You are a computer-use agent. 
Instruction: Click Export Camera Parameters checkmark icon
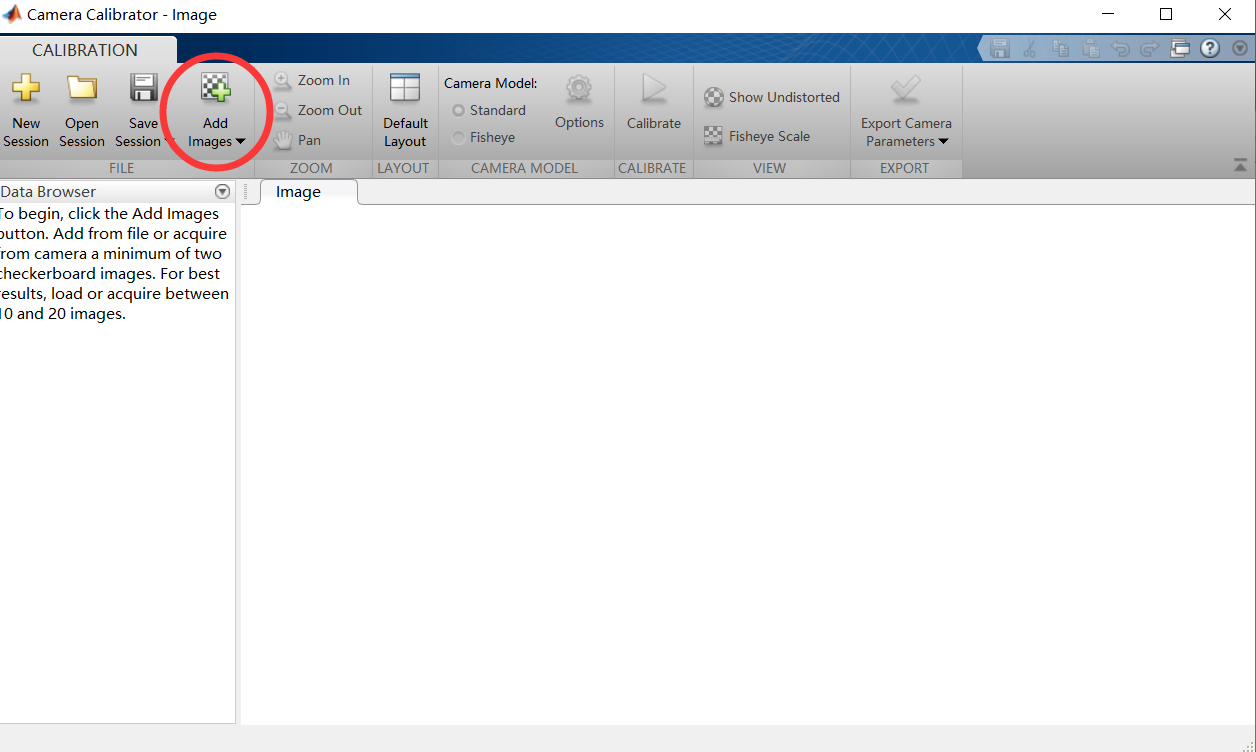coord(906,89)
